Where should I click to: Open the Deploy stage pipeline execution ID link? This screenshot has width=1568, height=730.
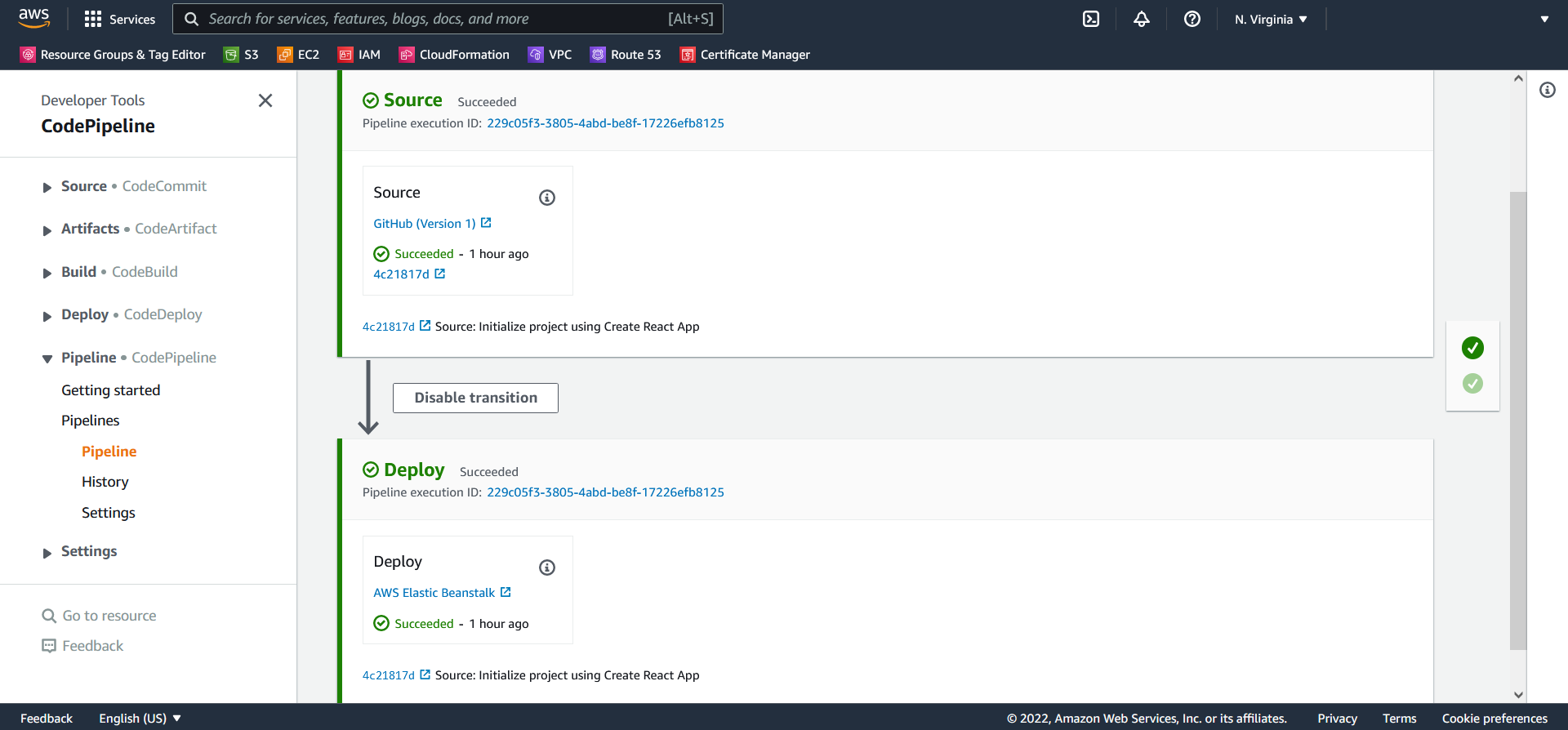tap(605, 492)
